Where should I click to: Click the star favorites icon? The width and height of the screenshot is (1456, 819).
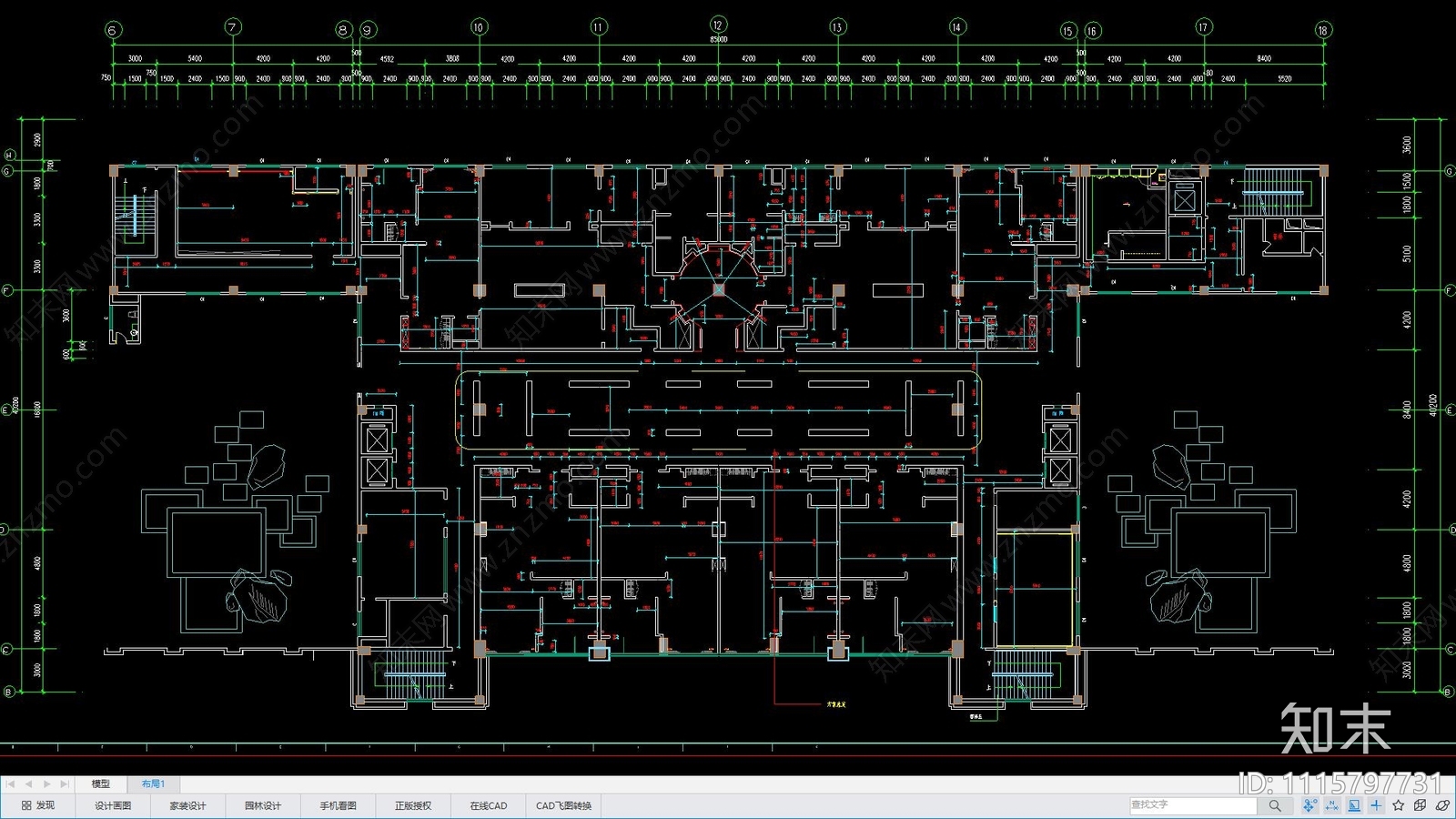(x=1399, y=805)
